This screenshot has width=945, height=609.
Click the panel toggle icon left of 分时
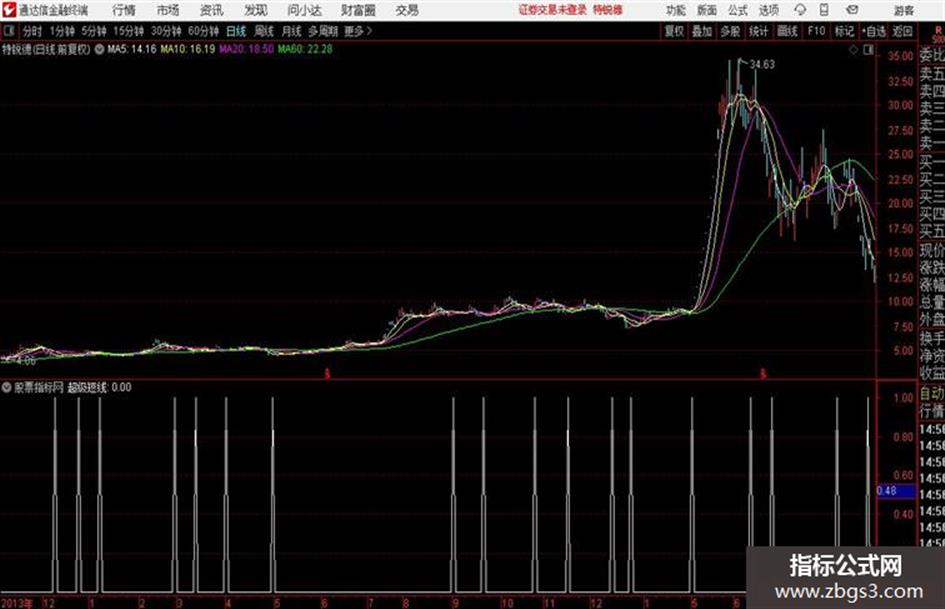(8, 31)
